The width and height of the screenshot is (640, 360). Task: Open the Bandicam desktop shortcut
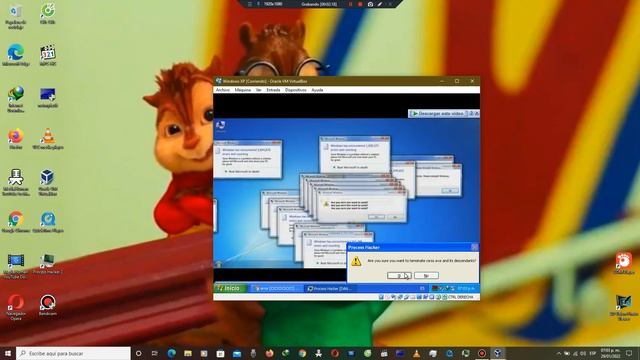pos(48,305)
